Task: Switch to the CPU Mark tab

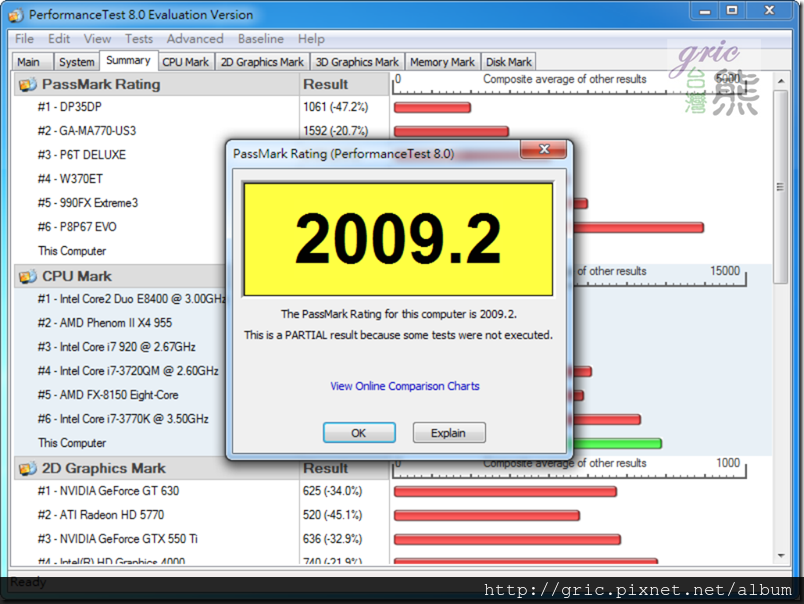Action: (x=186, y=62)
